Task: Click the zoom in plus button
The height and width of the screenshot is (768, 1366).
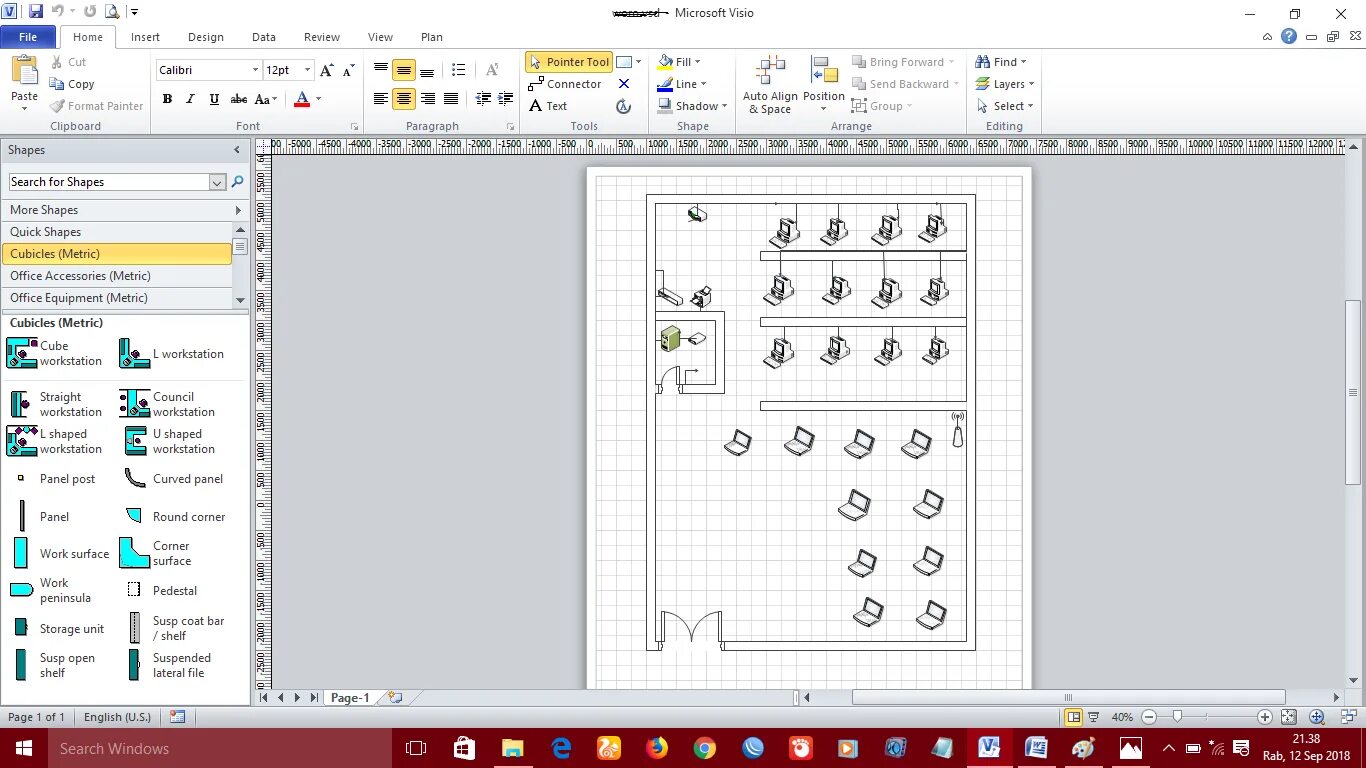Action: tap(1265, 717)
